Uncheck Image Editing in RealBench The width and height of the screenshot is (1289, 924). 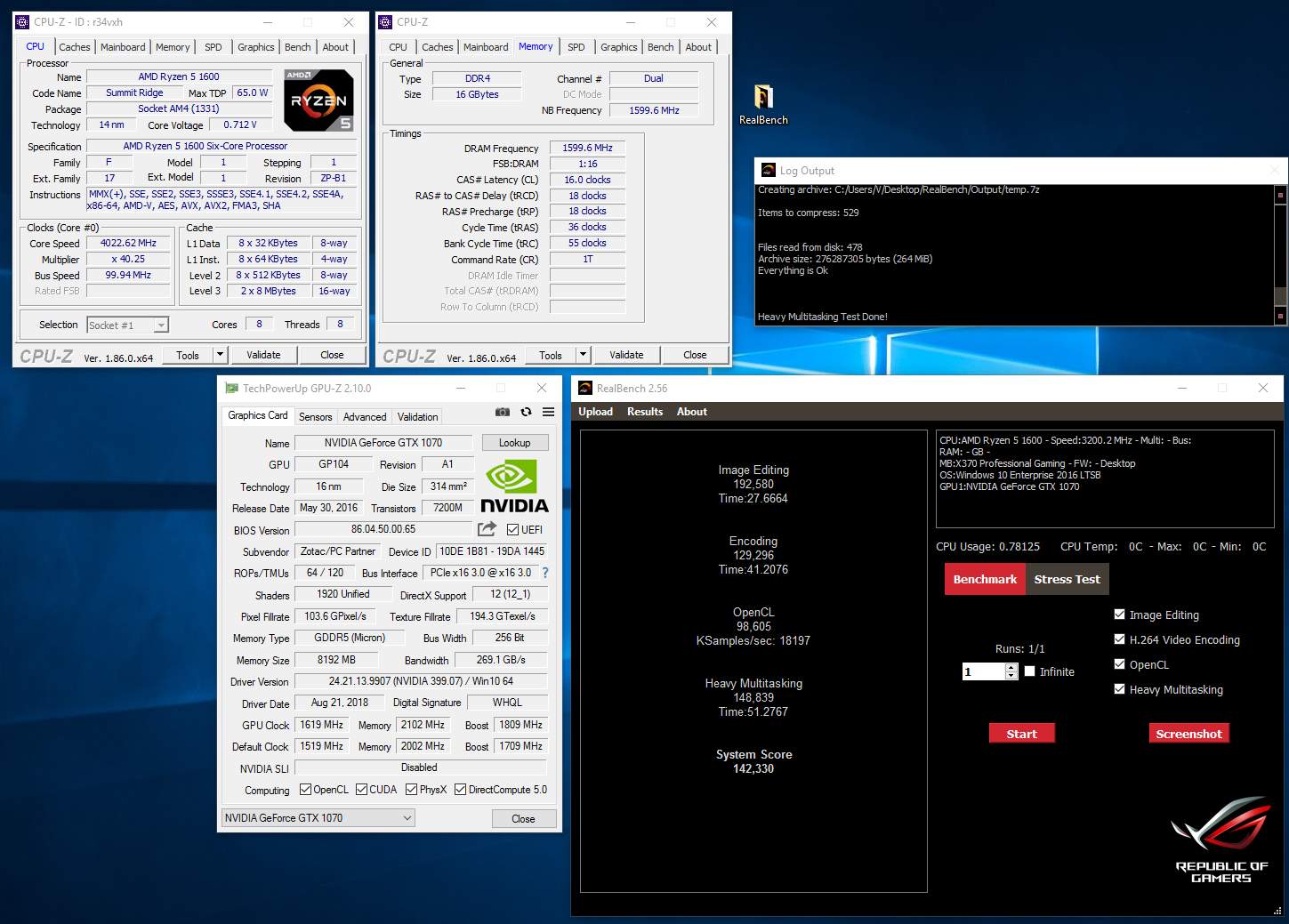pyautogui.click(x=1120, y=615)
